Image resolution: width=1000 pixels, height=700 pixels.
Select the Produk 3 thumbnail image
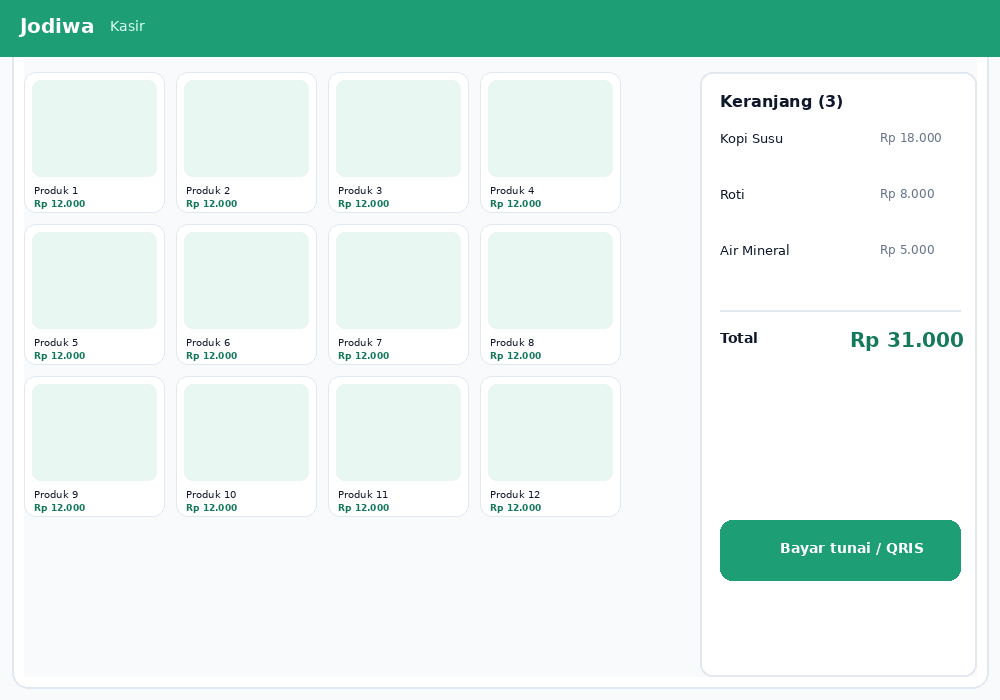(399, 128)
